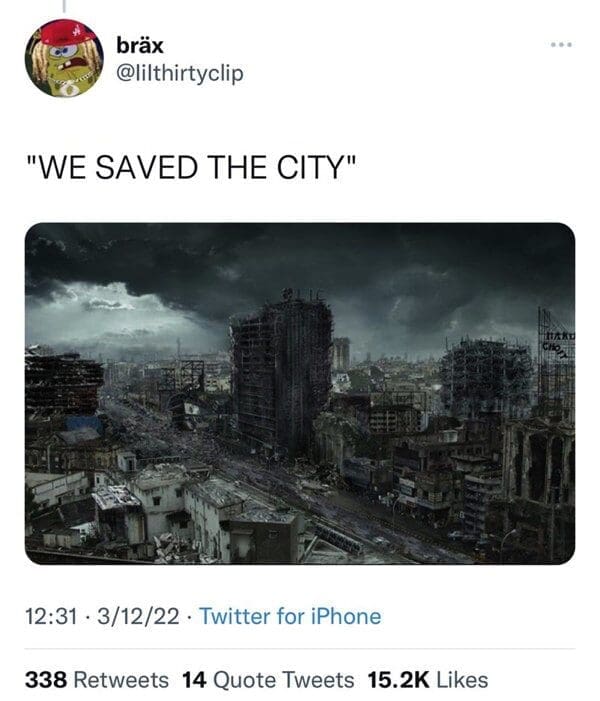600x701 pixels.
Task: View the 15.2K Likes list
Action: pyautogui.click(x=427, y=680)
